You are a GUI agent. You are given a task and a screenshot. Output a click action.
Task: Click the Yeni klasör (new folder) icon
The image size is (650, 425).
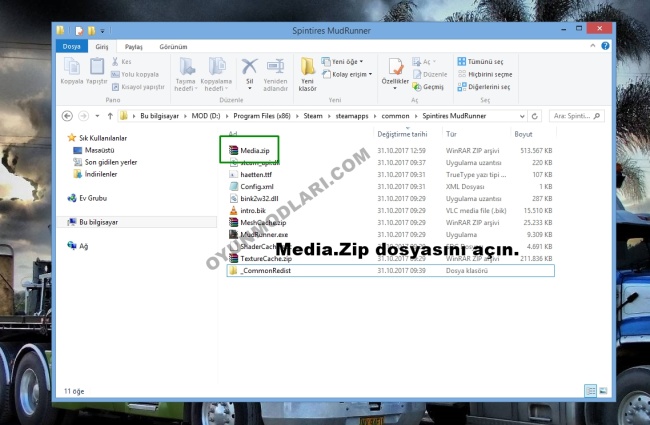[309, 71]
